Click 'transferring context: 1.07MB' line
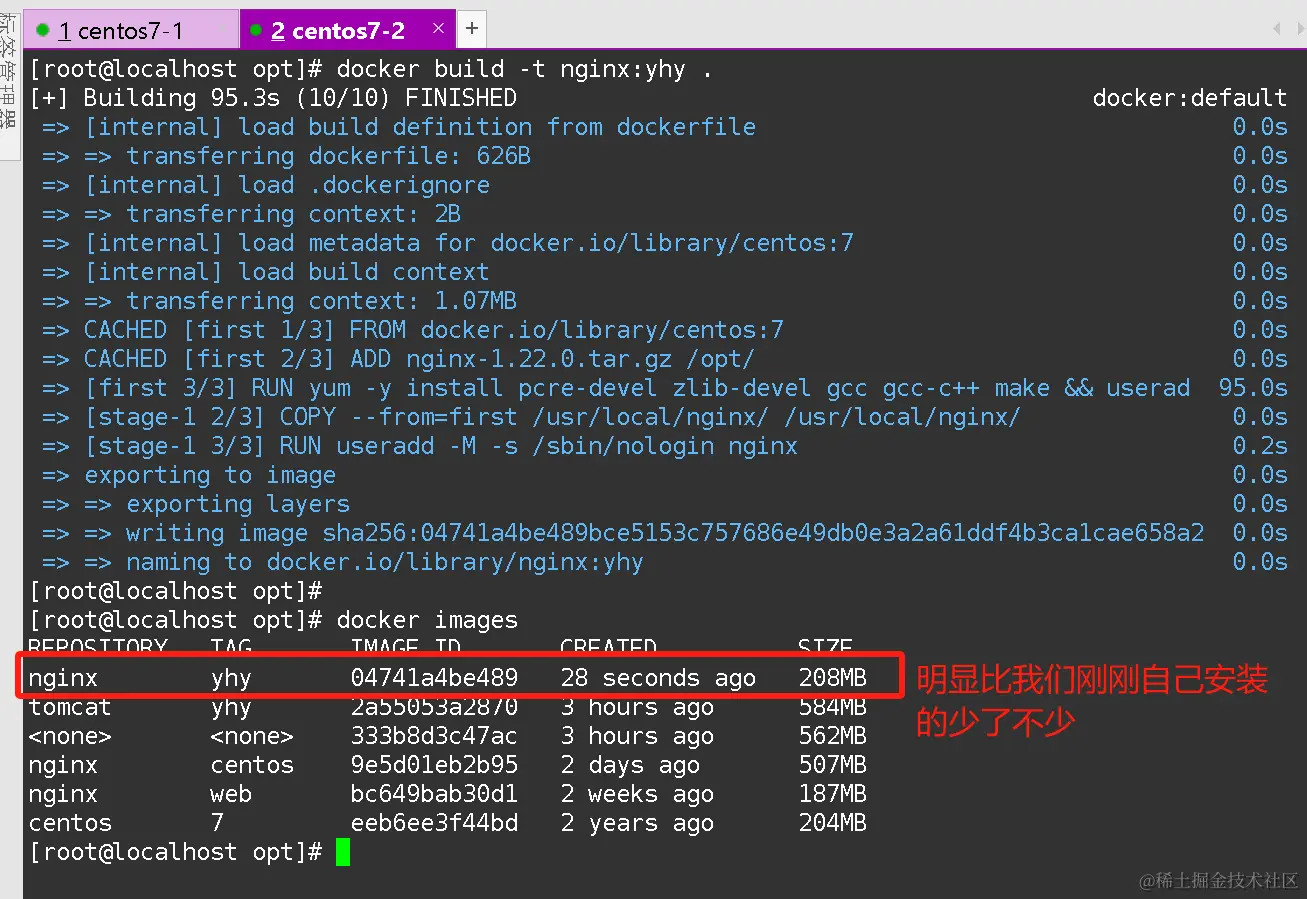 point(280,301)
